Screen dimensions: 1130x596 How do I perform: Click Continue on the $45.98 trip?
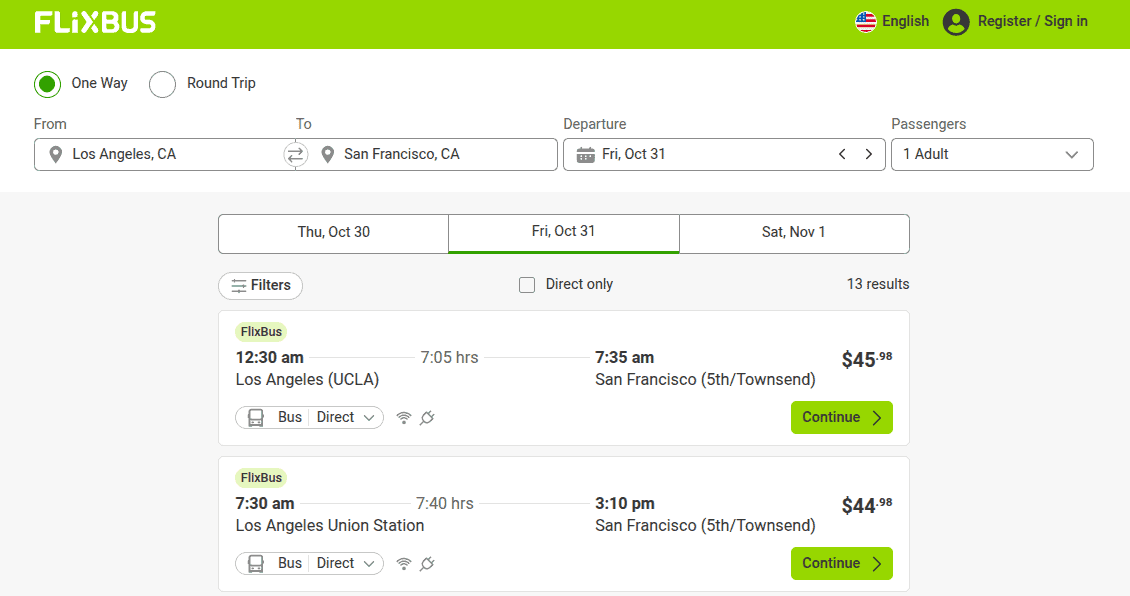click(841, 417)
